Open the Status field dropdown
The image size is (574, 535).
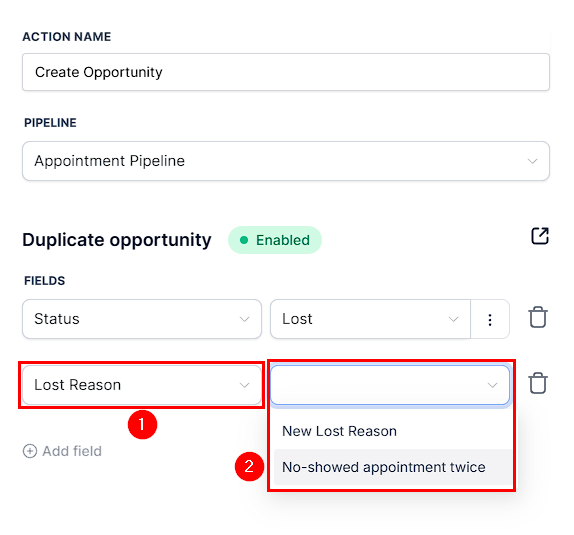pyautogui.click(x=142, y=319)
